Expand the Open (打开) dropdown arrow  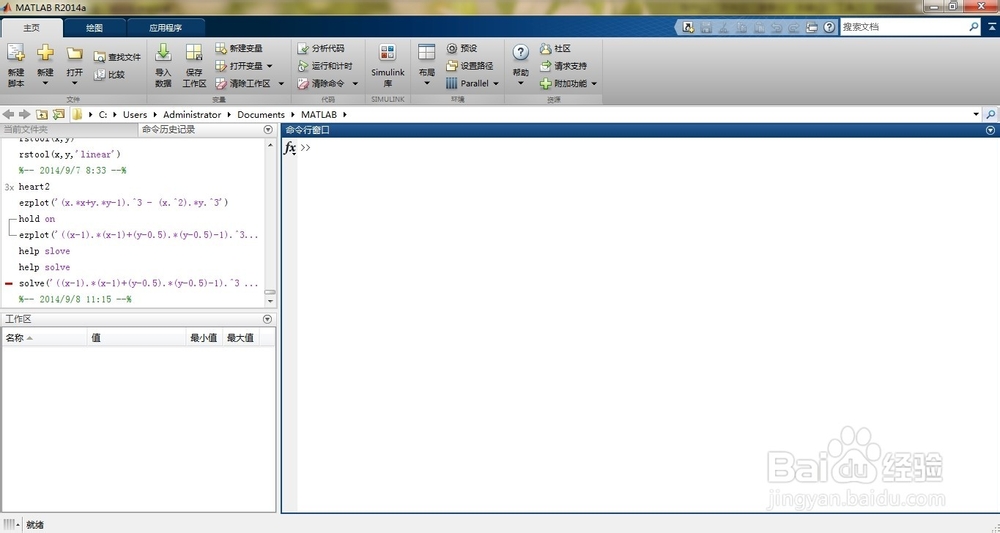pyautogui.click(x=75, y=83)
